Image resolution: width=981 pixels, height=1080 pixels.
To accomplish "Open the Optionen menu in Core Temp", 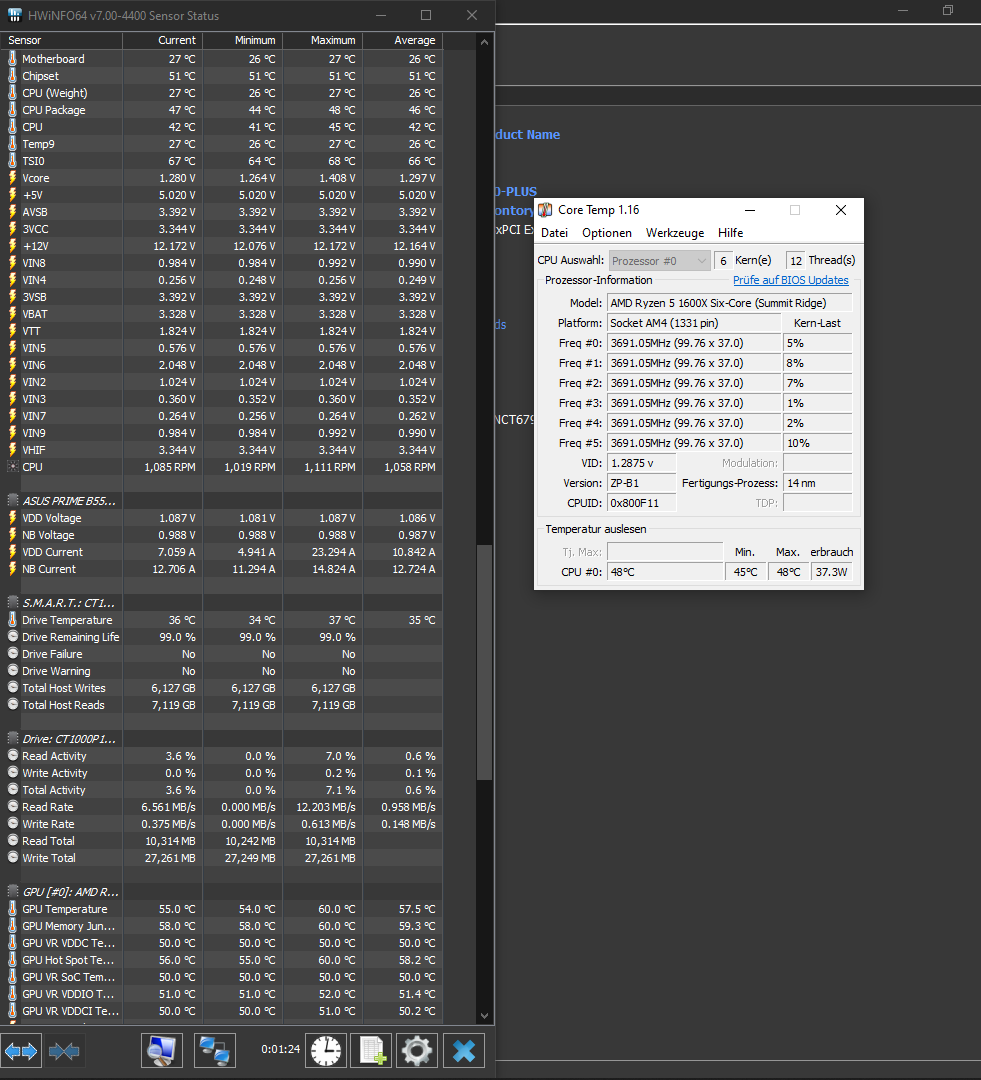I will [x=607, y=233].
